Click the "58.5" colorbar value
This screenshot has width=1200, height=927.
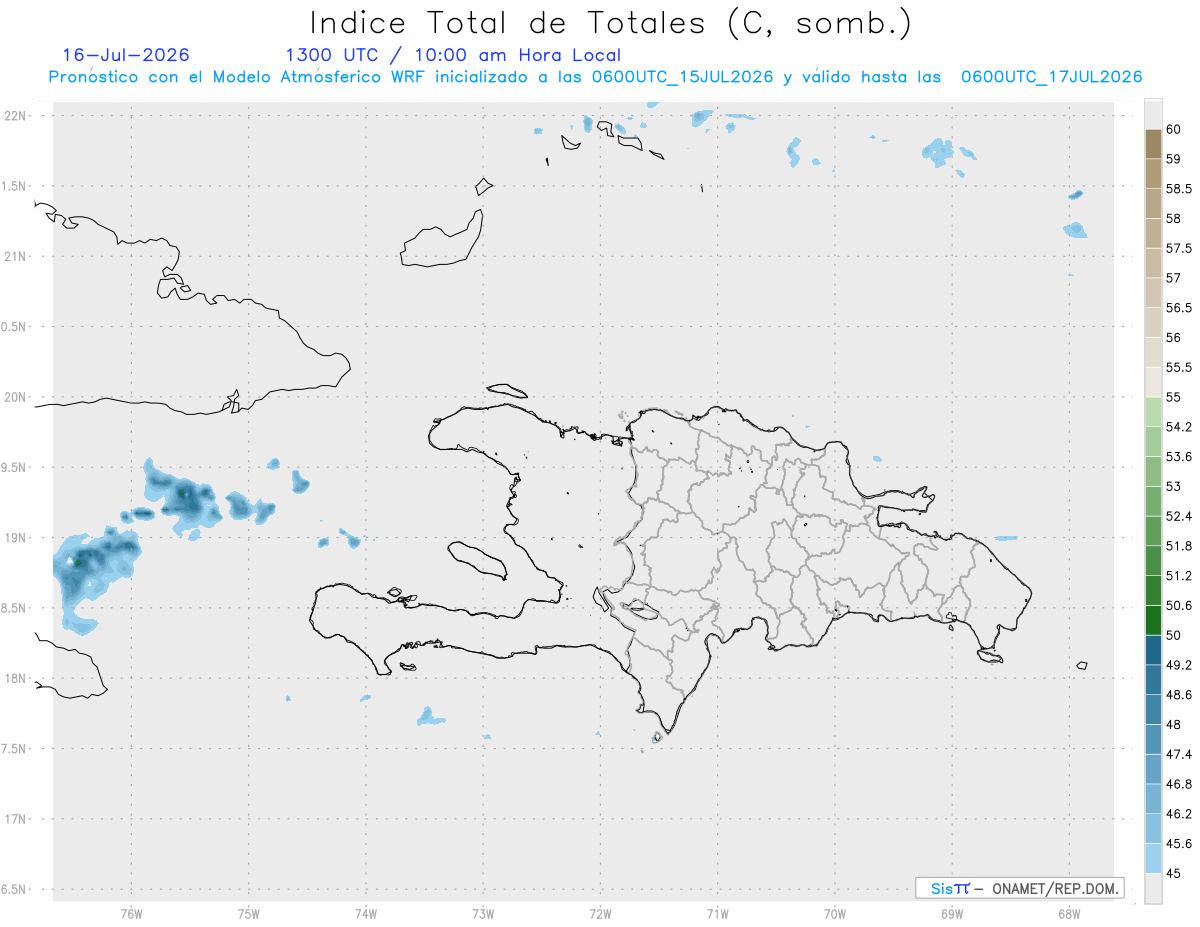(x=1179, y=188)
